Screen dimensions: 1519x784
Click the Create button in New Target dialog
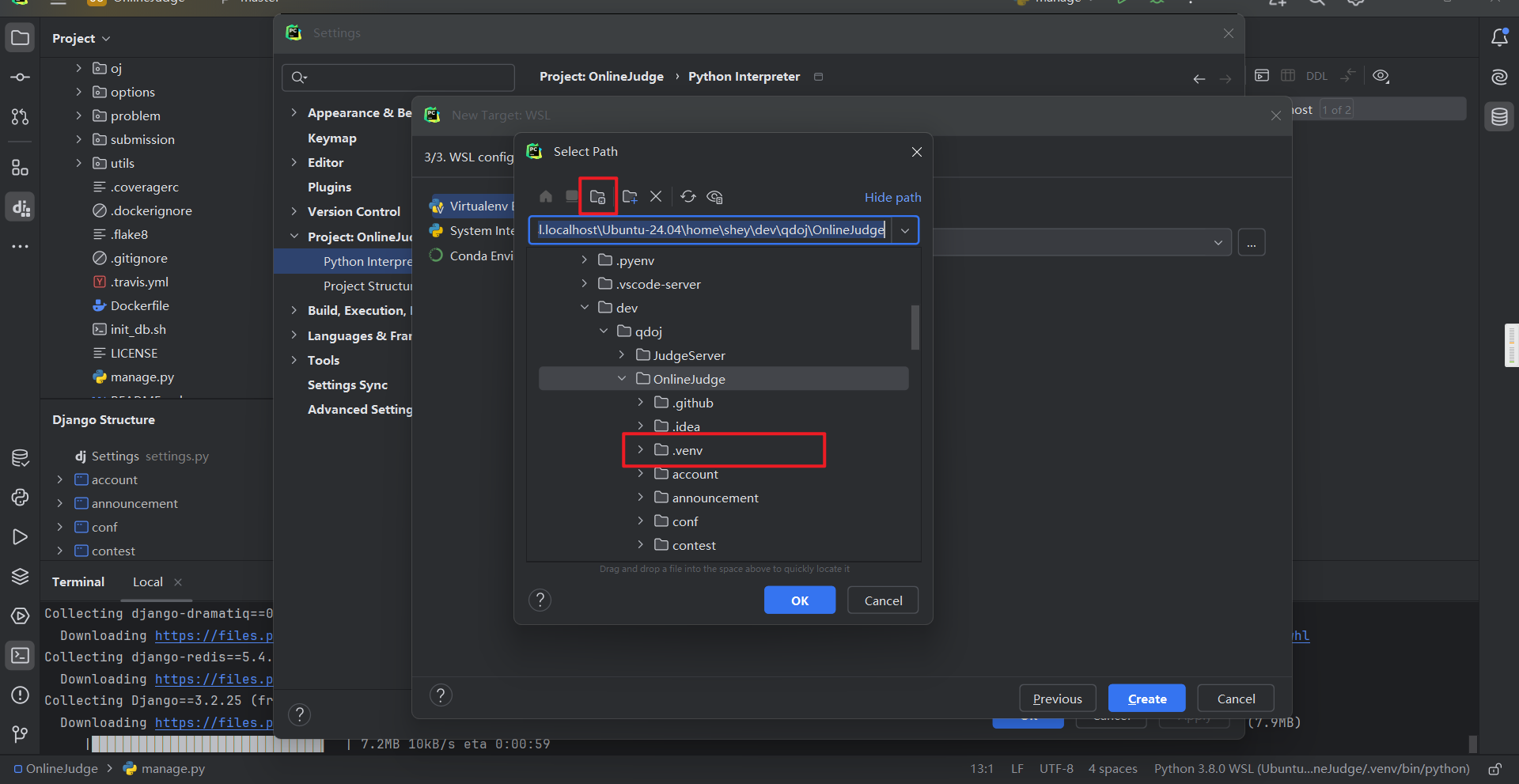coord(1147,699)
